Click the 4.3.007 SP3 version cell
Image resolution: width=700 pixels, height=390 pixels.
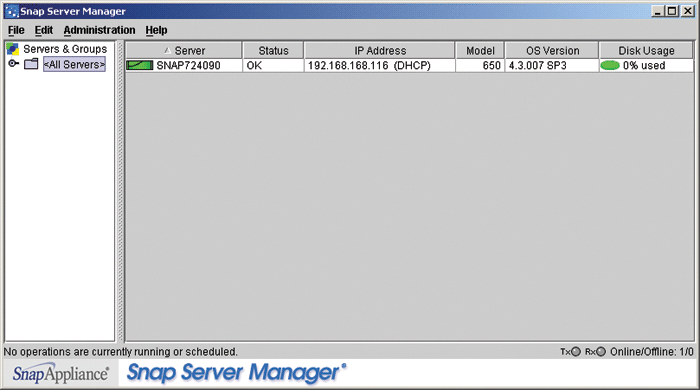[552, 66]
